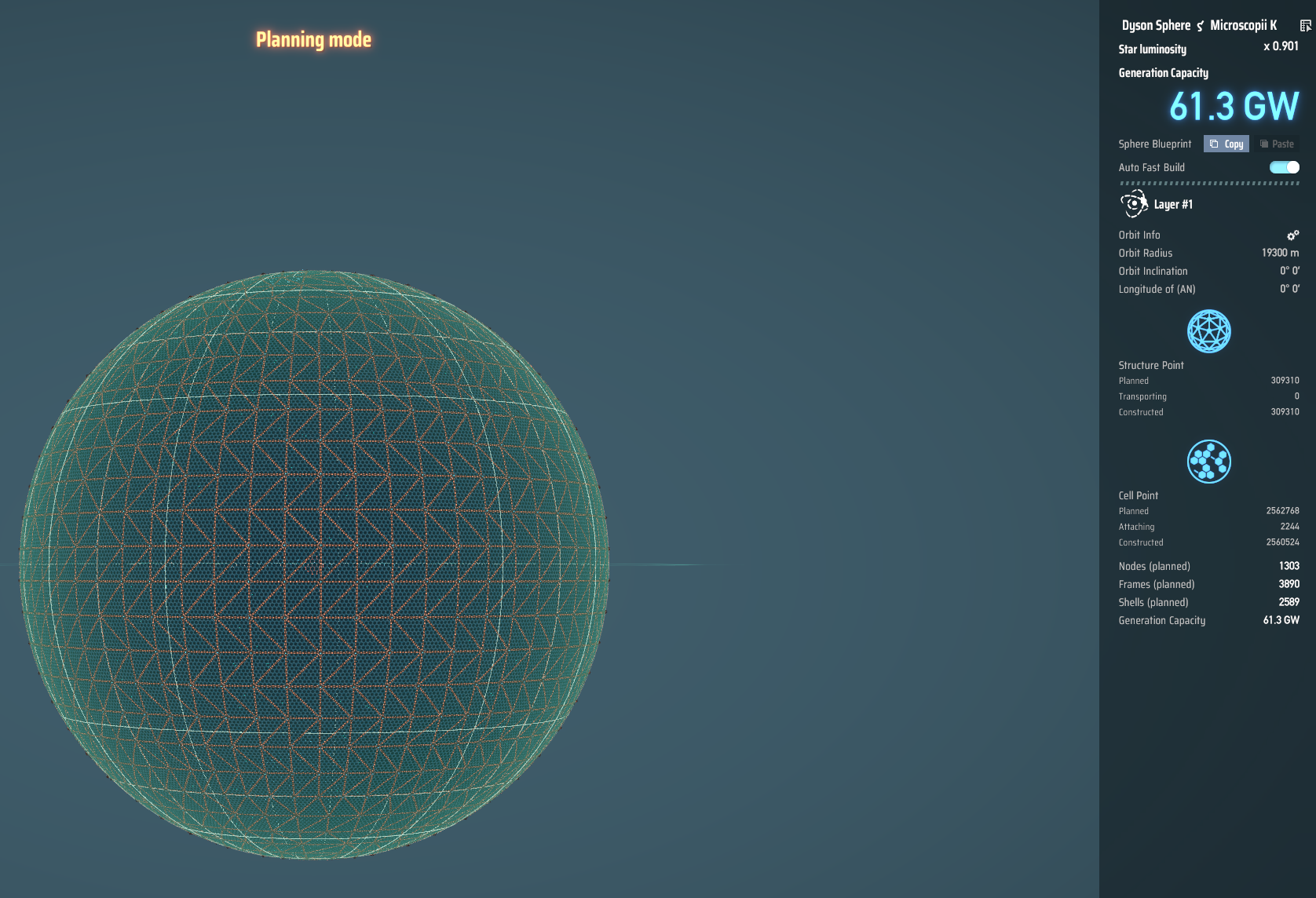Click the Planning mode heading

coord(313,39)
